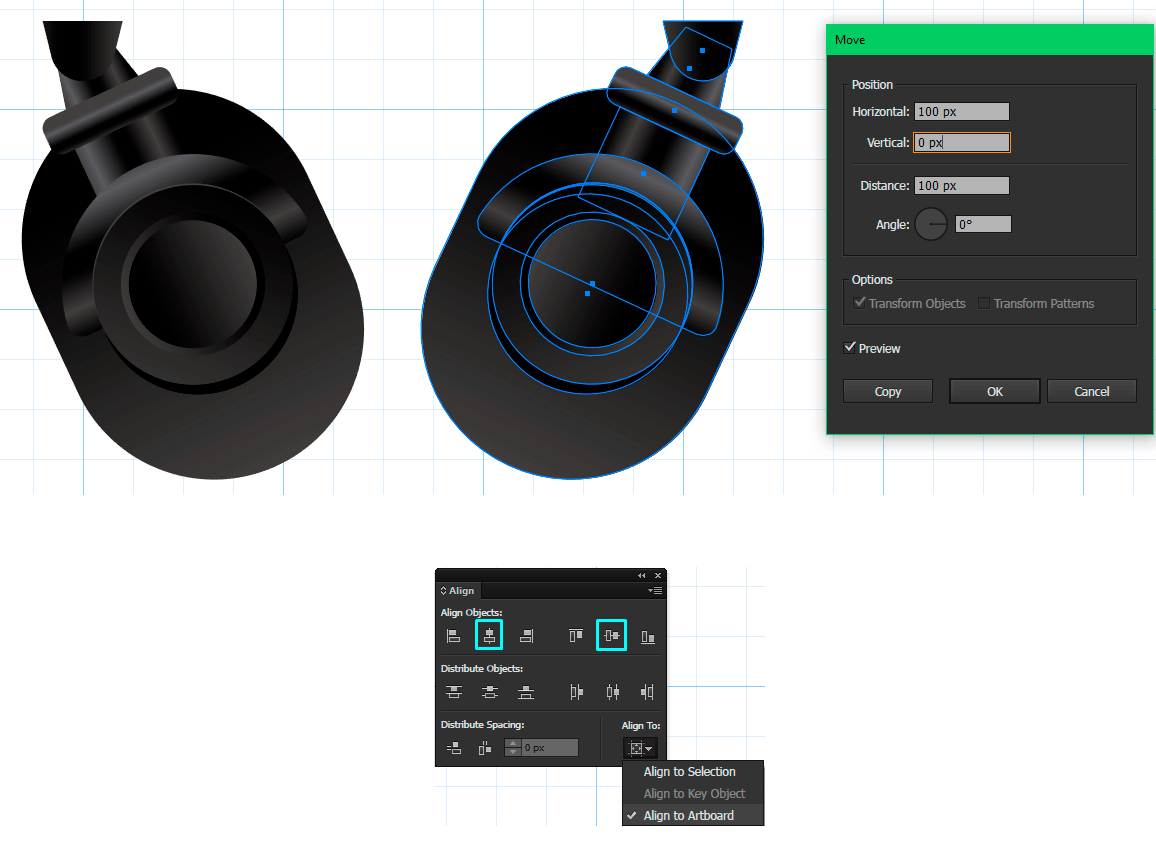The height and width of the screenshot is (868, 1156).
Task: Collapse the Align panel with double arrows
Action: [x=642, y=576]
